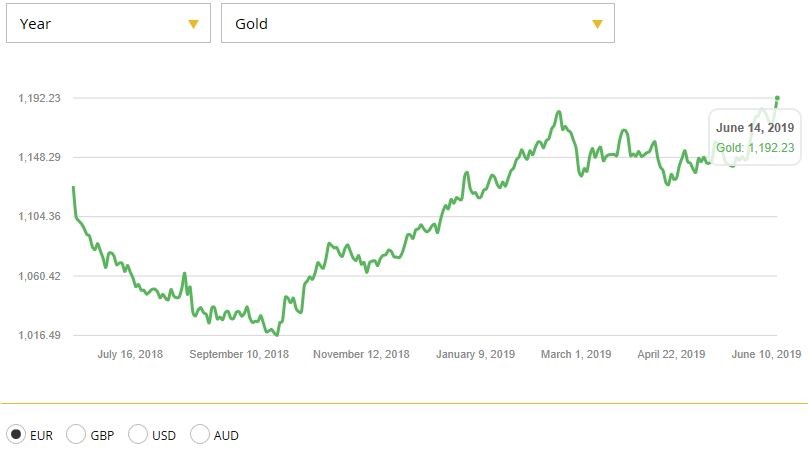Click the Year dropdown arrow icon
809x450 pixels.
click(x=194, y=24)
